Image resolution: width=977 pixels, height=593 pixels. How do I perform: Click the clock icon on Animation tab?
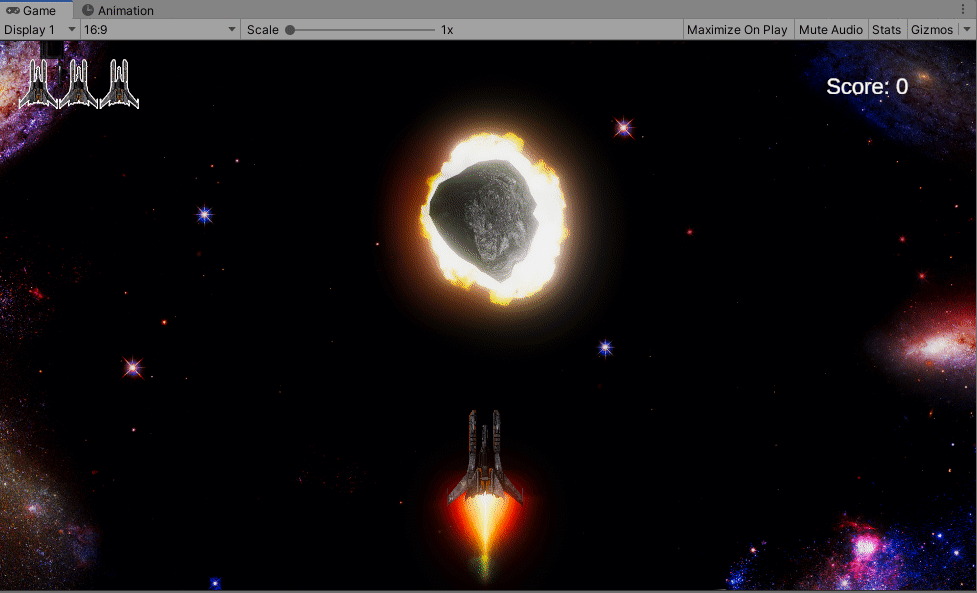(88, 10)
